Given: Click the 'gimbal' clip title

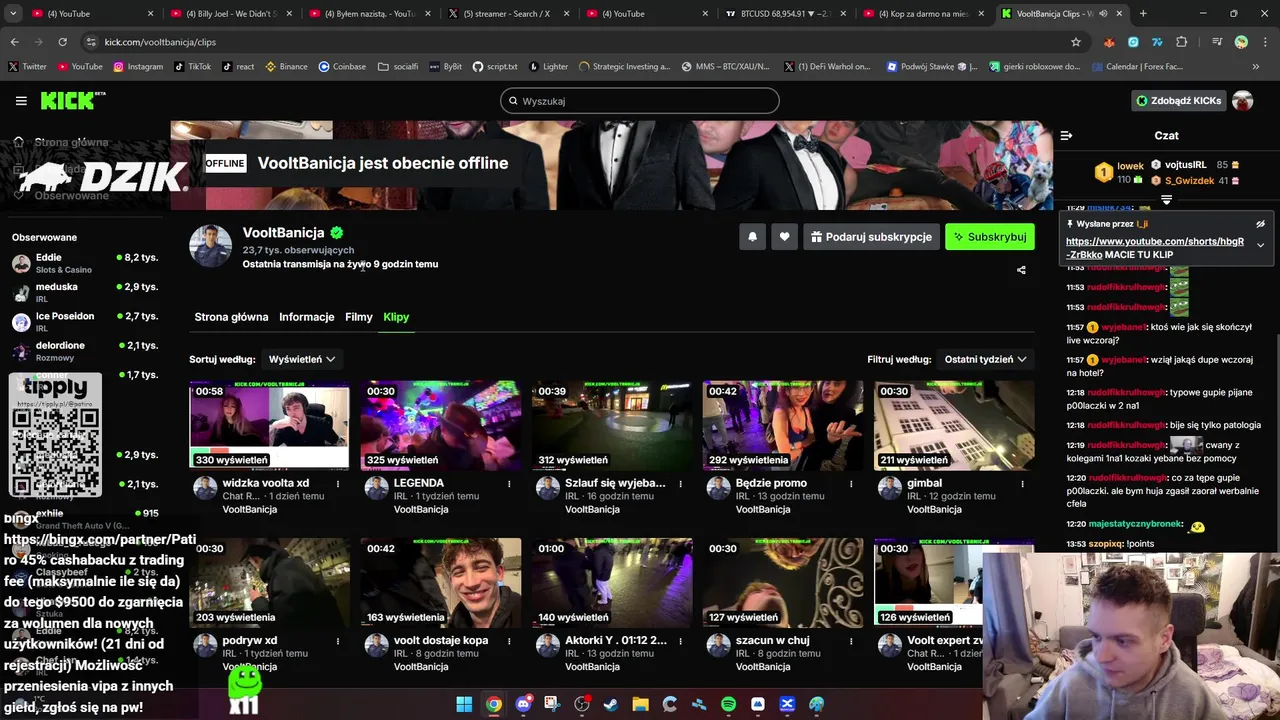Looking at the screenshot, I should tap(924, 483).
